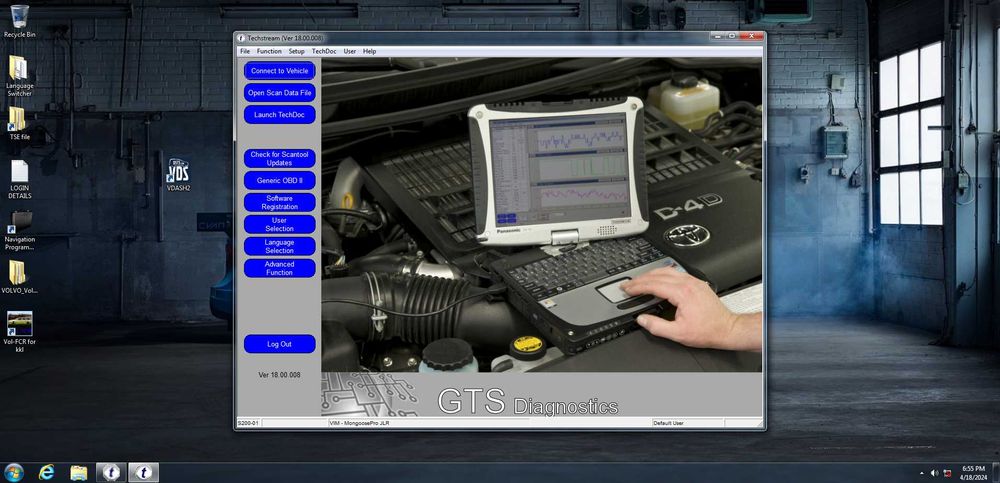
Task: Switch to second Techstream taskbar icon
Action: click(x=143, y=472)
